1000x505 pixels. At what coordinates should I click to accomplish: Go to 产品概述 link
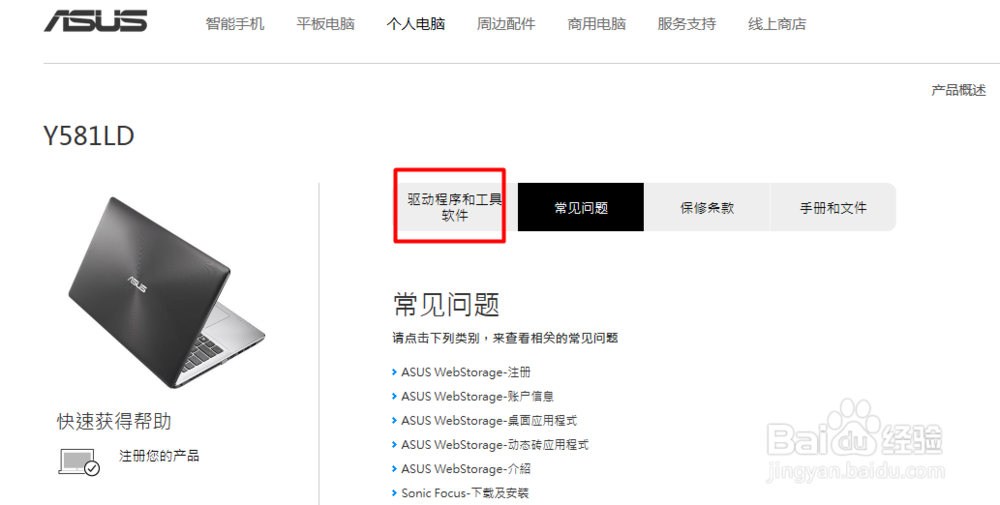click(959, 90)
